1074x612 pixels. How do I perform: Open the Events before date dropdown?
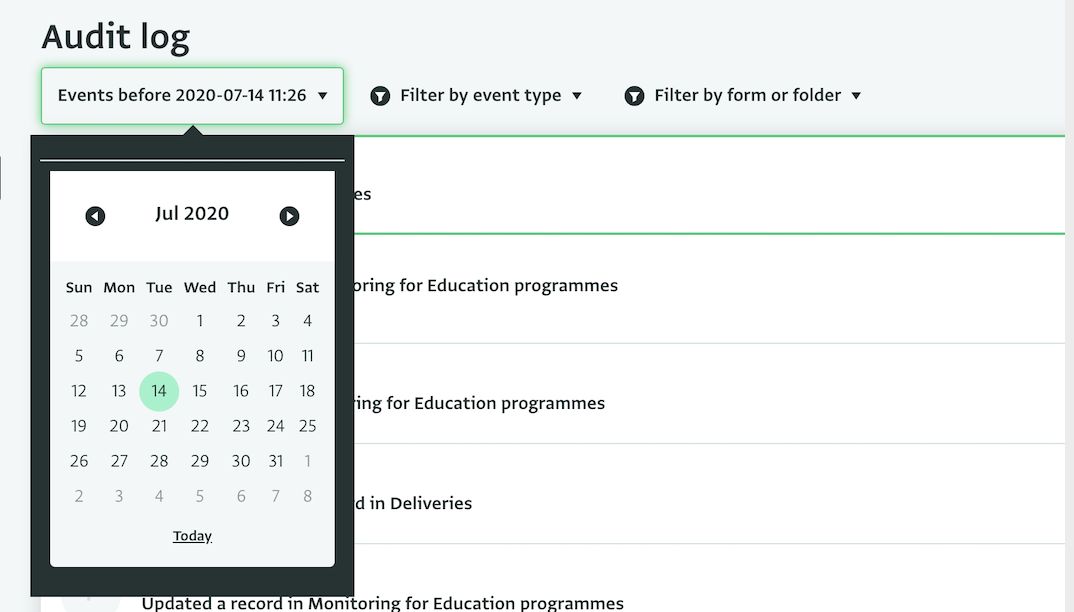192,96
